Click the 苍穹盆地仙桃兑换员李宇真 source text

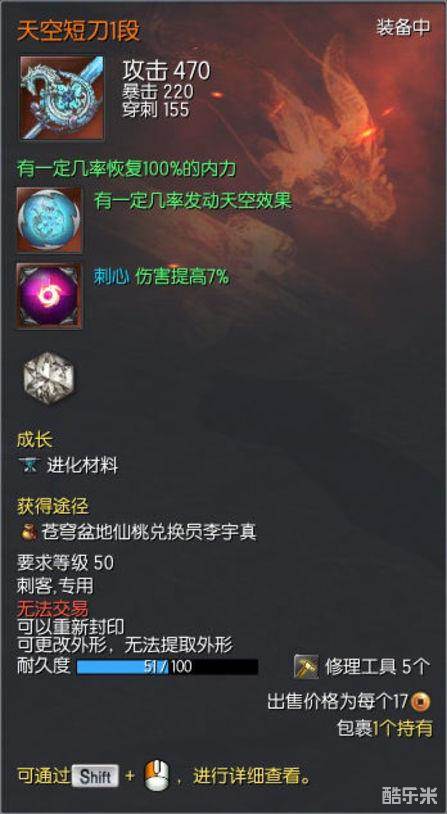tap(149, 533)
